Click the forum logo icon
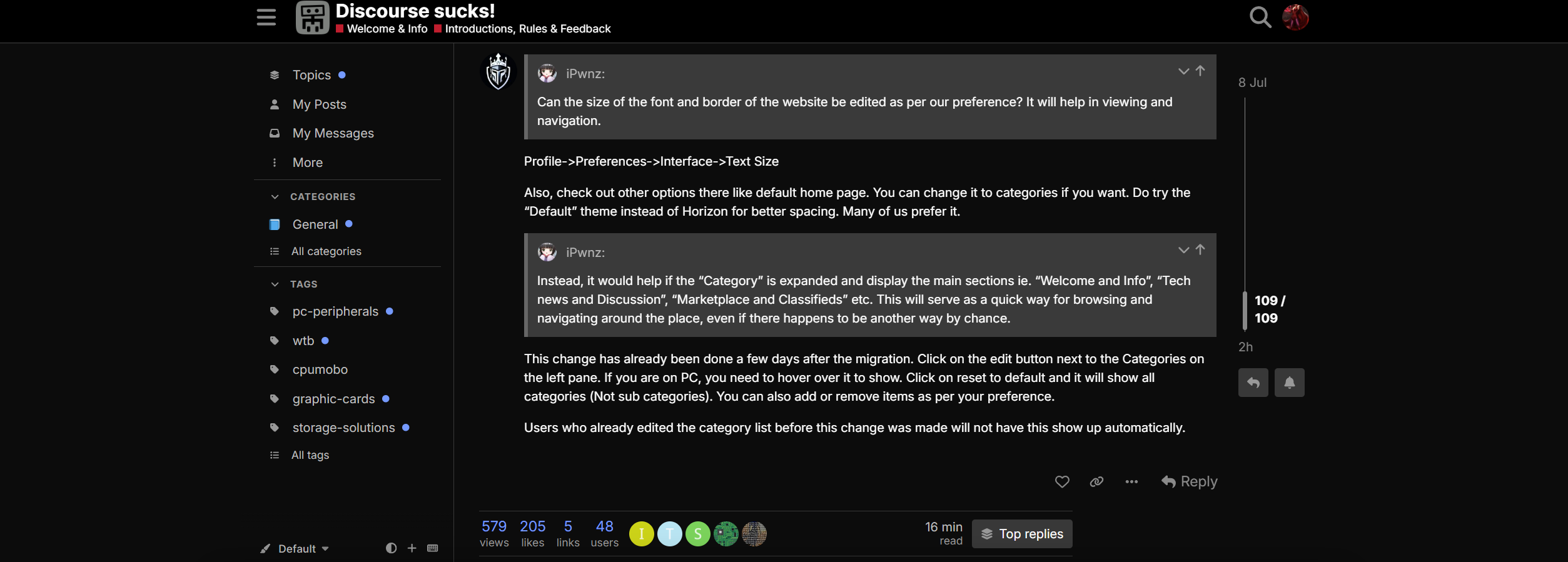The image size is (1568, 562). coord(312,17)
